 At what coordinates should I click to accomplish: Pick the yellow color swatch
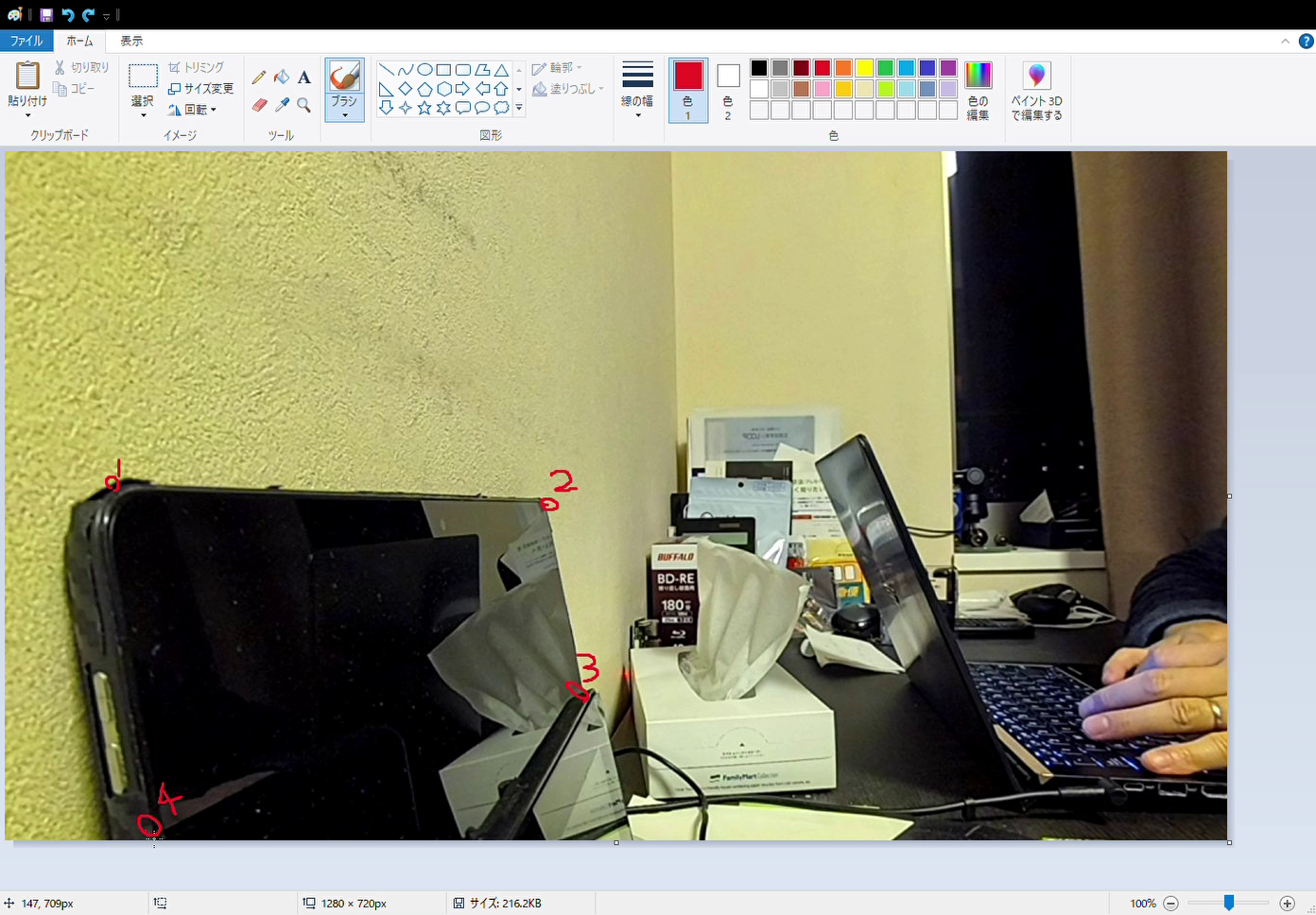click(x=864, y=68)
